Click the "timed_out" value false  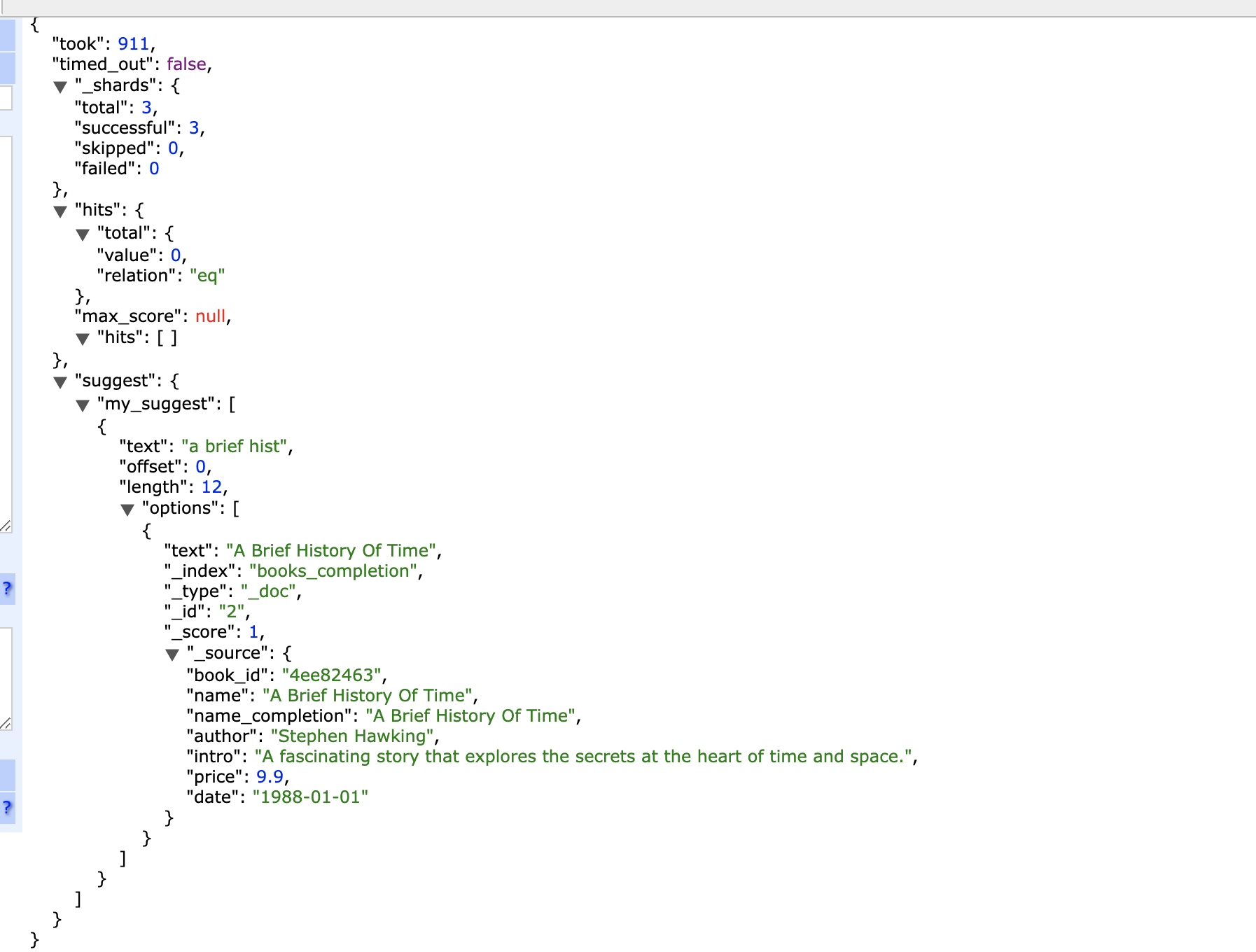186,64
